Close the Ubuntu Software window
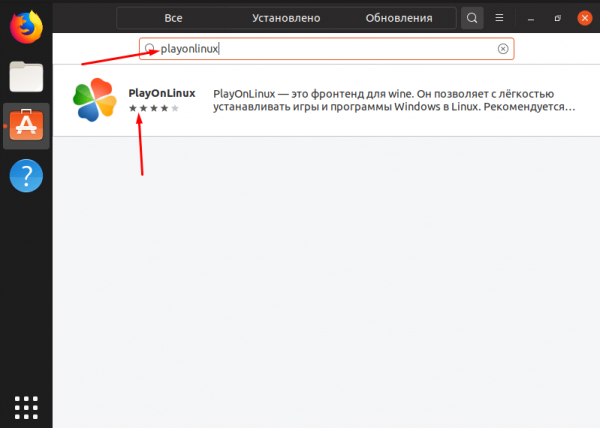The width and height of the screenshot is (600, 428). [x=585, y=18]
